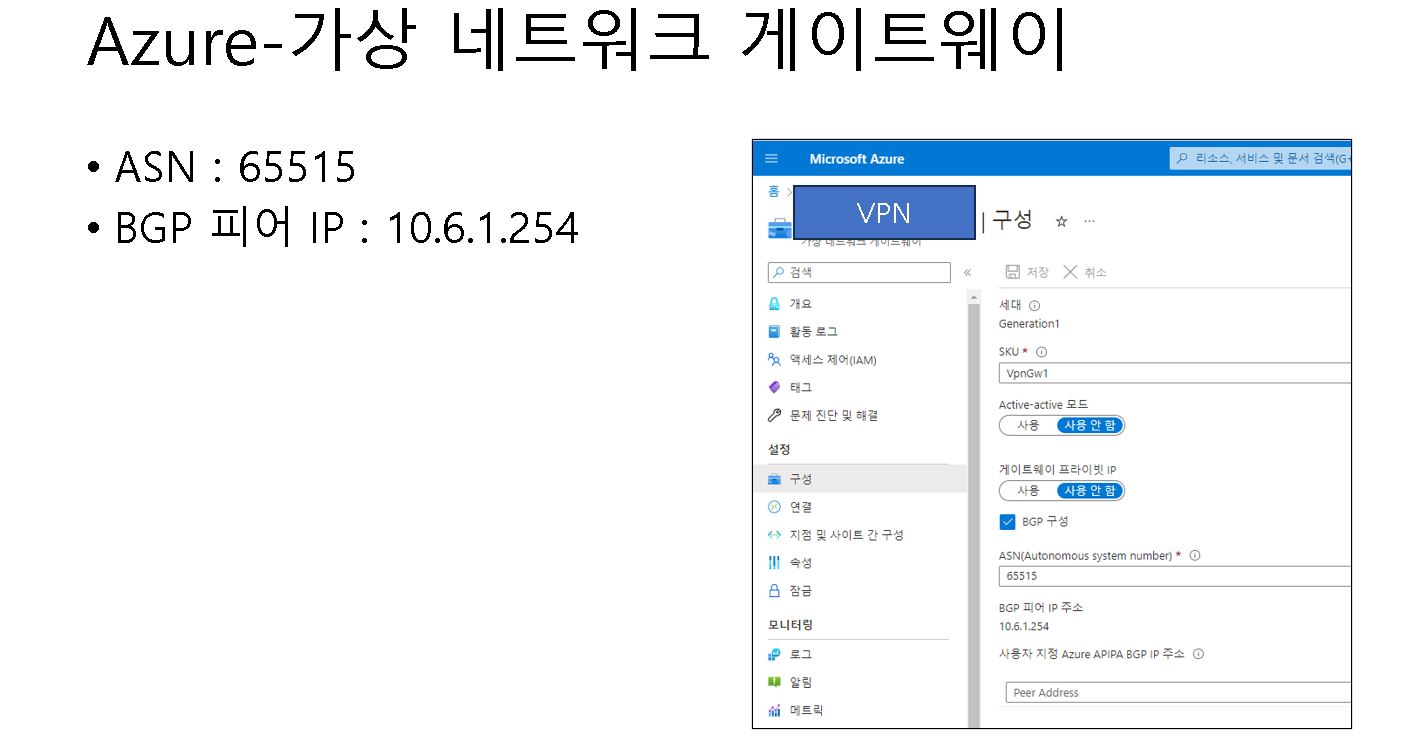Click the Microsoft Azure home title
Image resolution: width=1422 pixels, height=736 pixels.
(x=857, y=159)
